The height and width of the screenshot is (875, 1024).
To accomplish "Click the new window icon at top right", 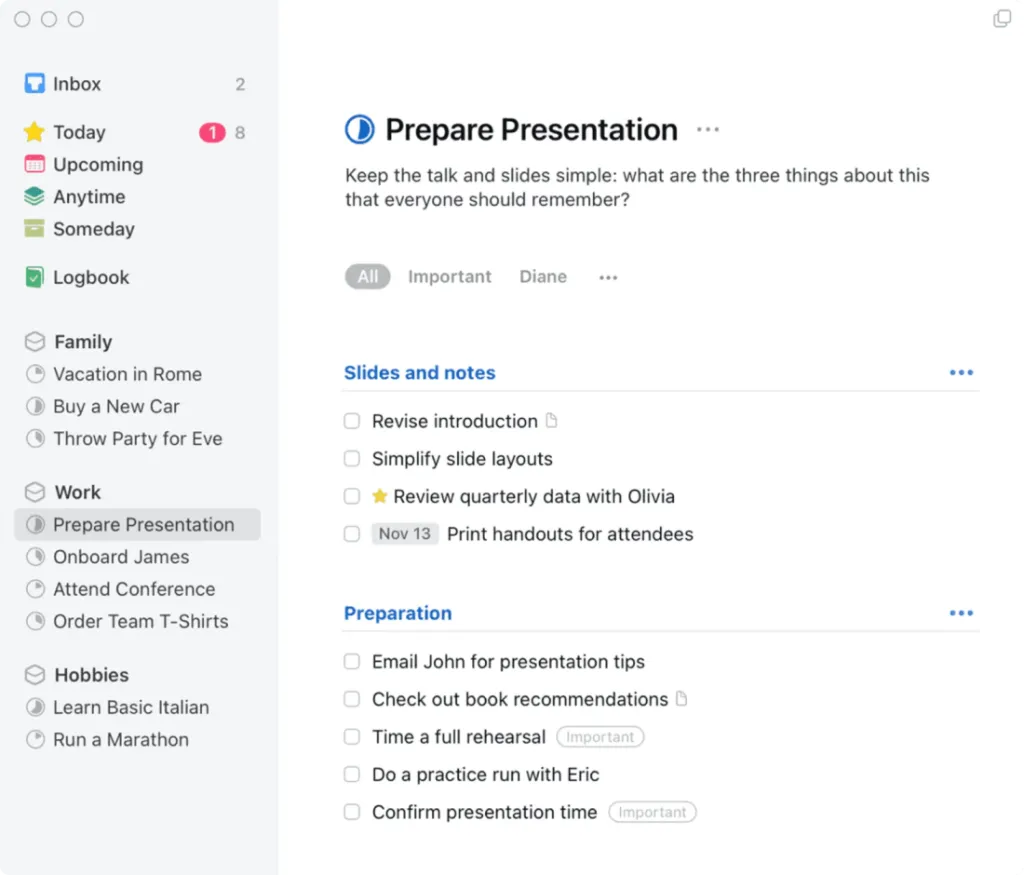I will [x=1001, y=19].
